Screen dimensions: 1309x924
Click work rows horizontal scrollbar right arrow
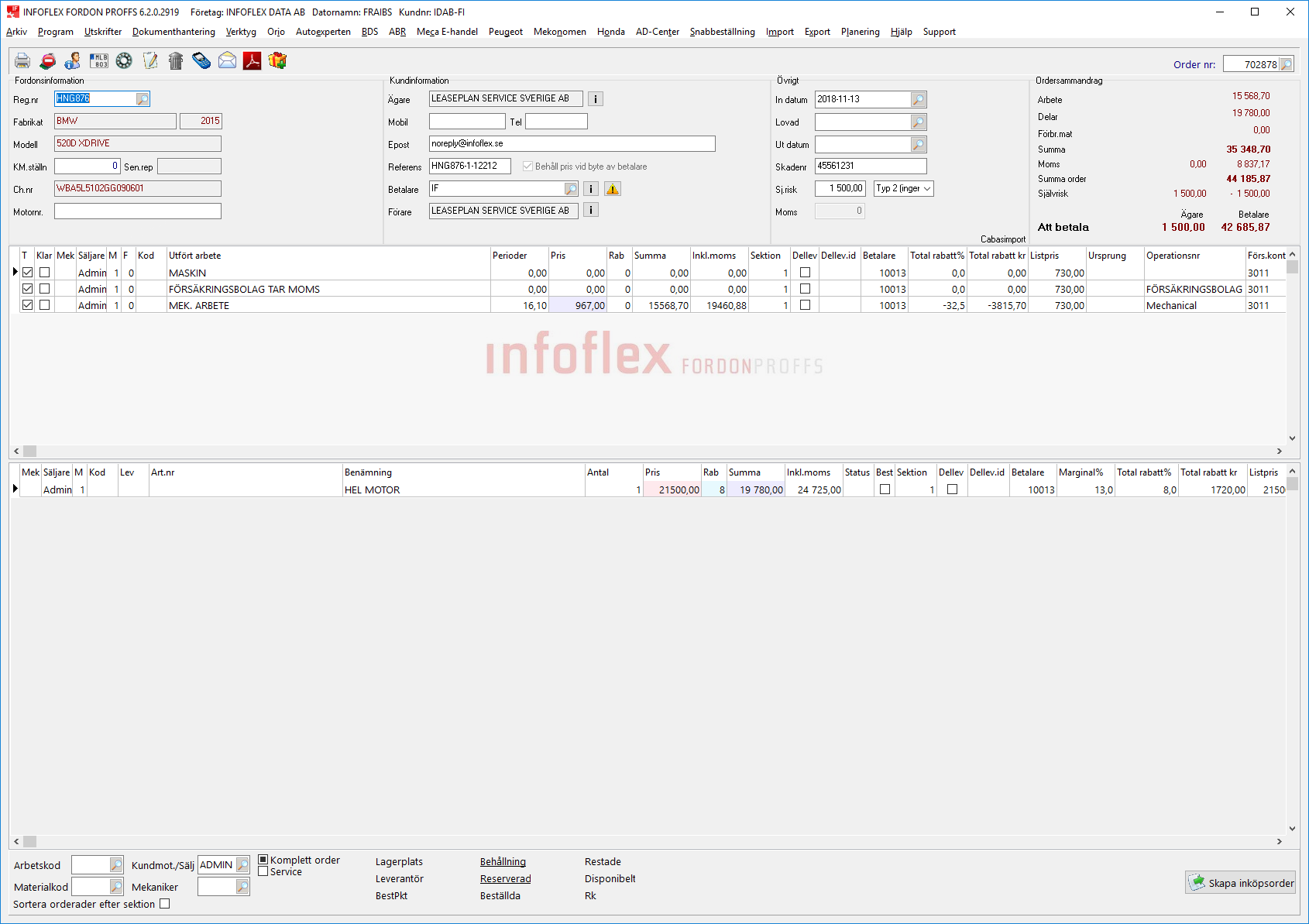[x=1279, y=451]
